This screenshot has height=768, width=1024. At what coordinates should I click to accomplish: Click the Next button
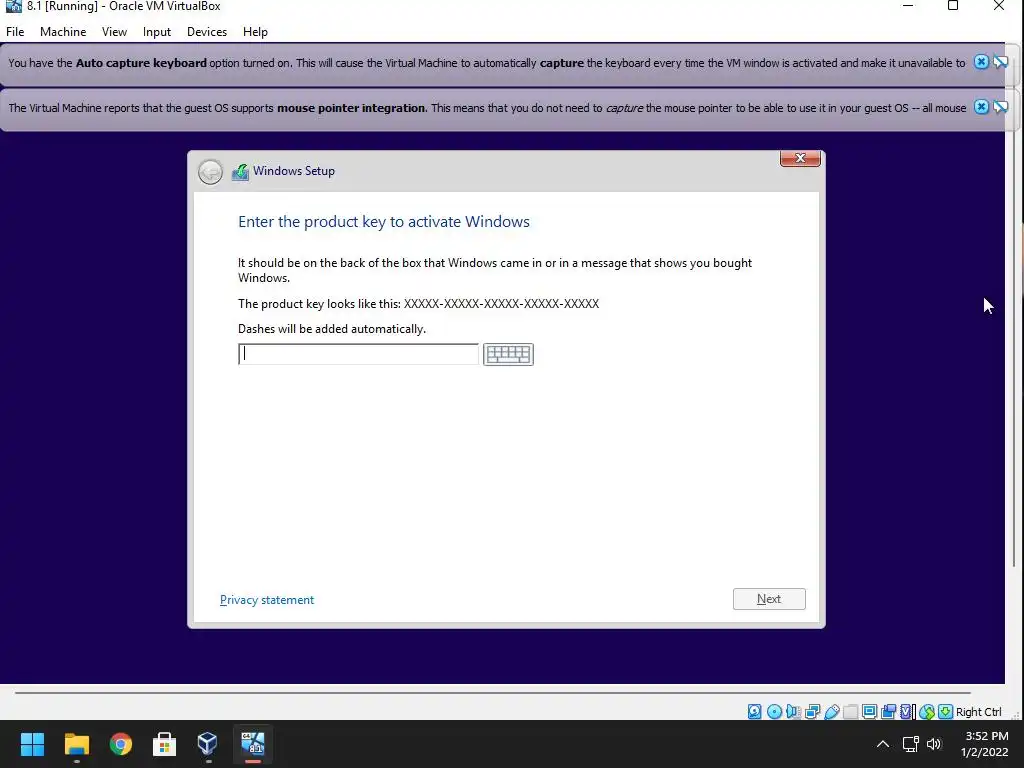coord(769,599)
